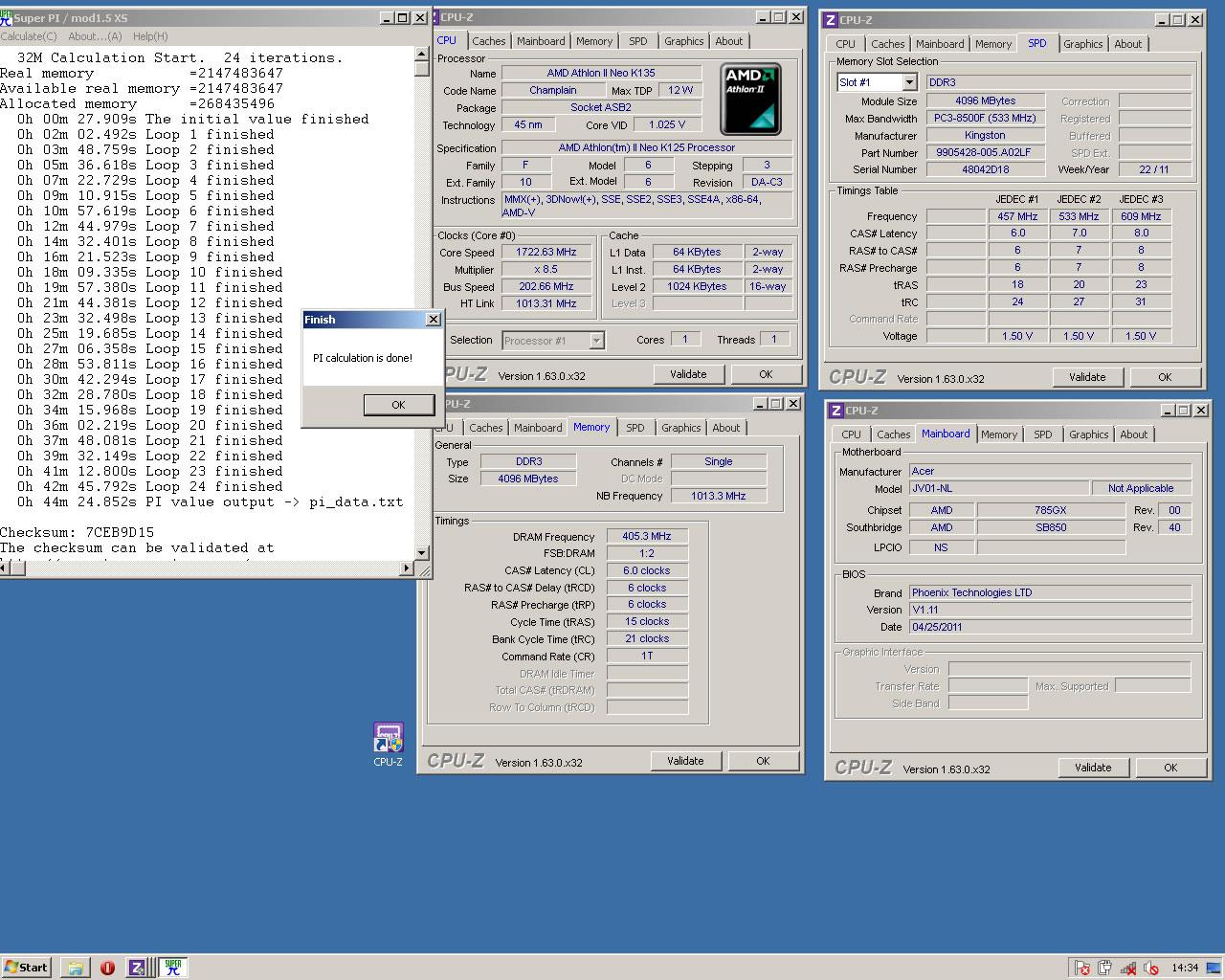1225x980 pixels.
Task: Select Caches tab in the Memory window
Action: pos(485,428)
